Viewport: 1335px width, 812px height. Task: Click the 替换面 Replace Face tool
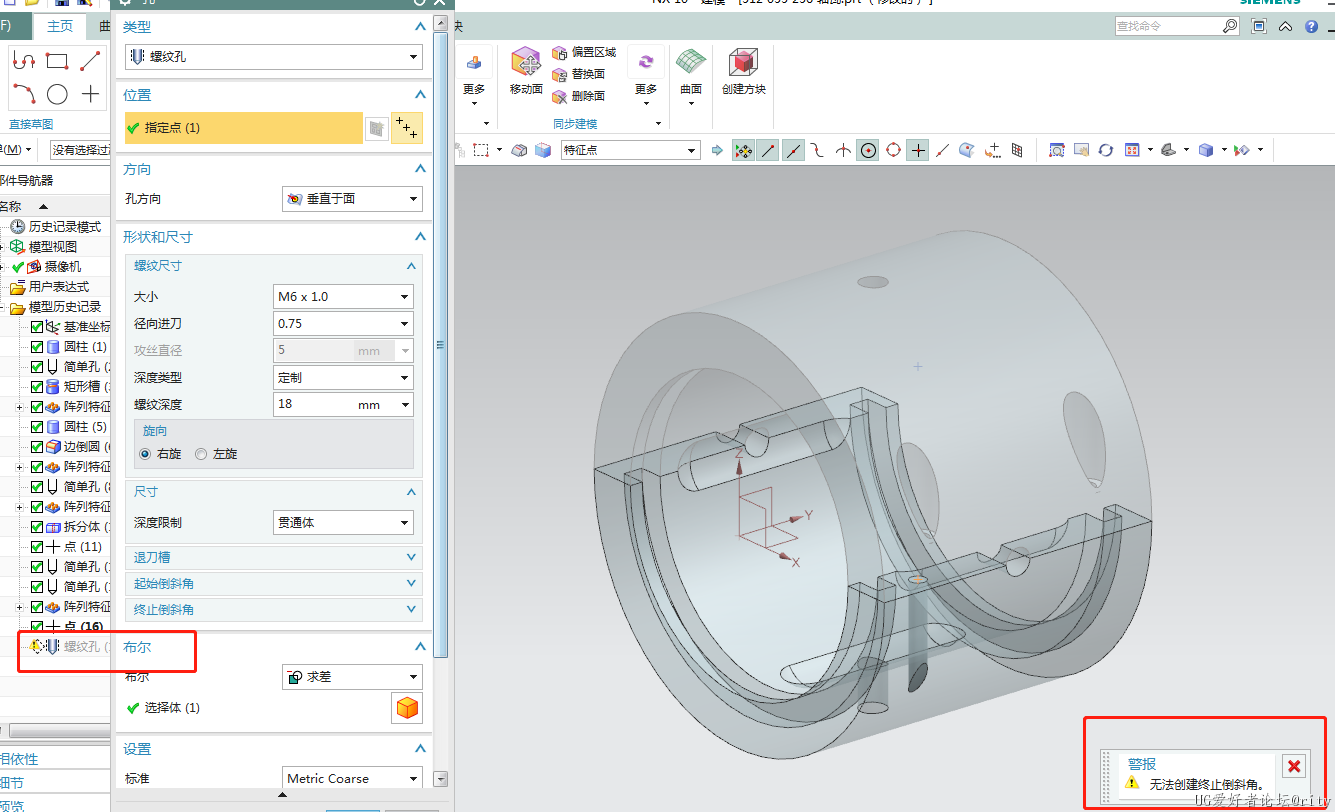(x=579, y=74)
